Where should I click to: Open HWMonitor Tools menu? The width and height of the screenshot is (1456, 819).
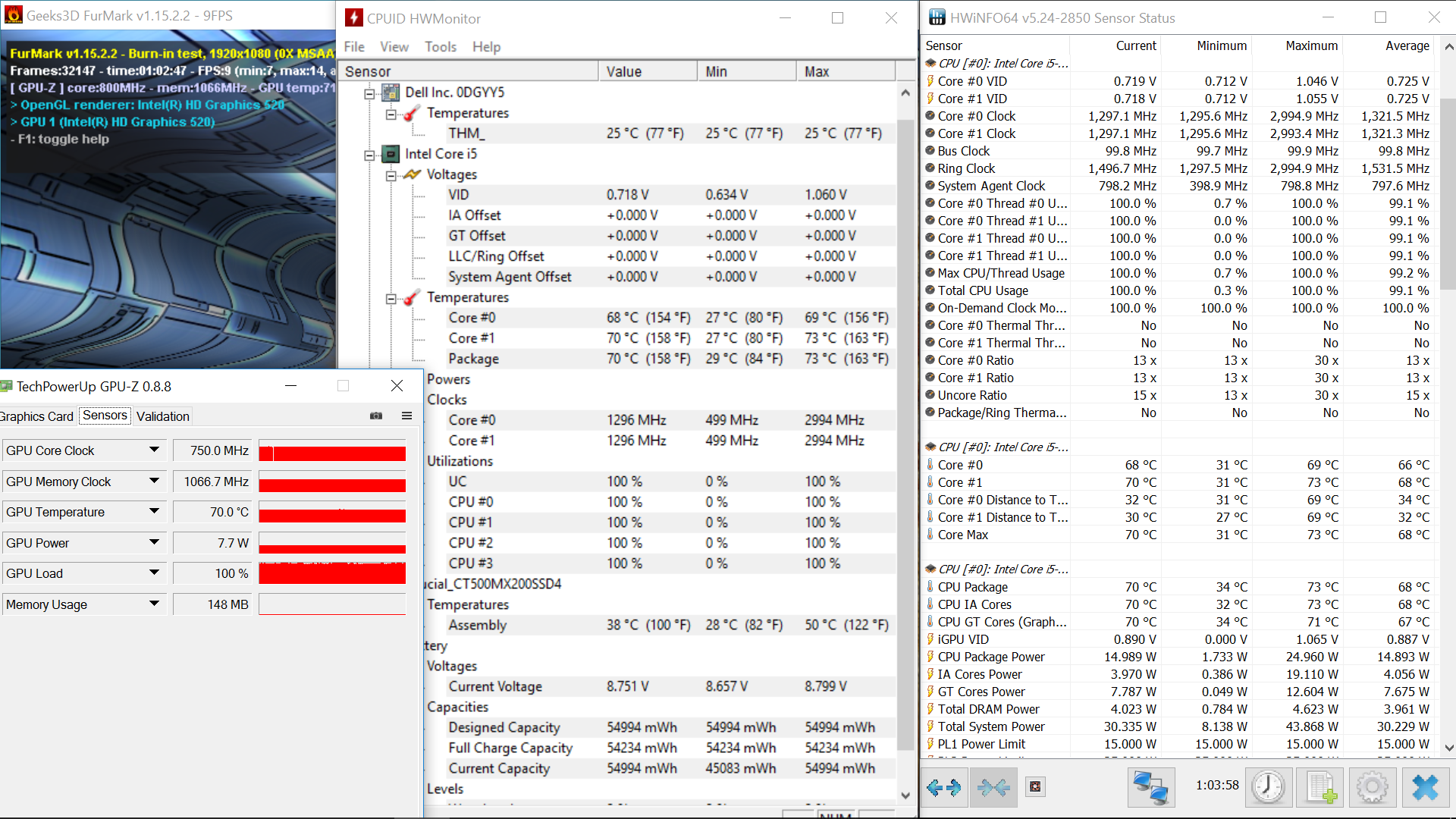(441, 47)
